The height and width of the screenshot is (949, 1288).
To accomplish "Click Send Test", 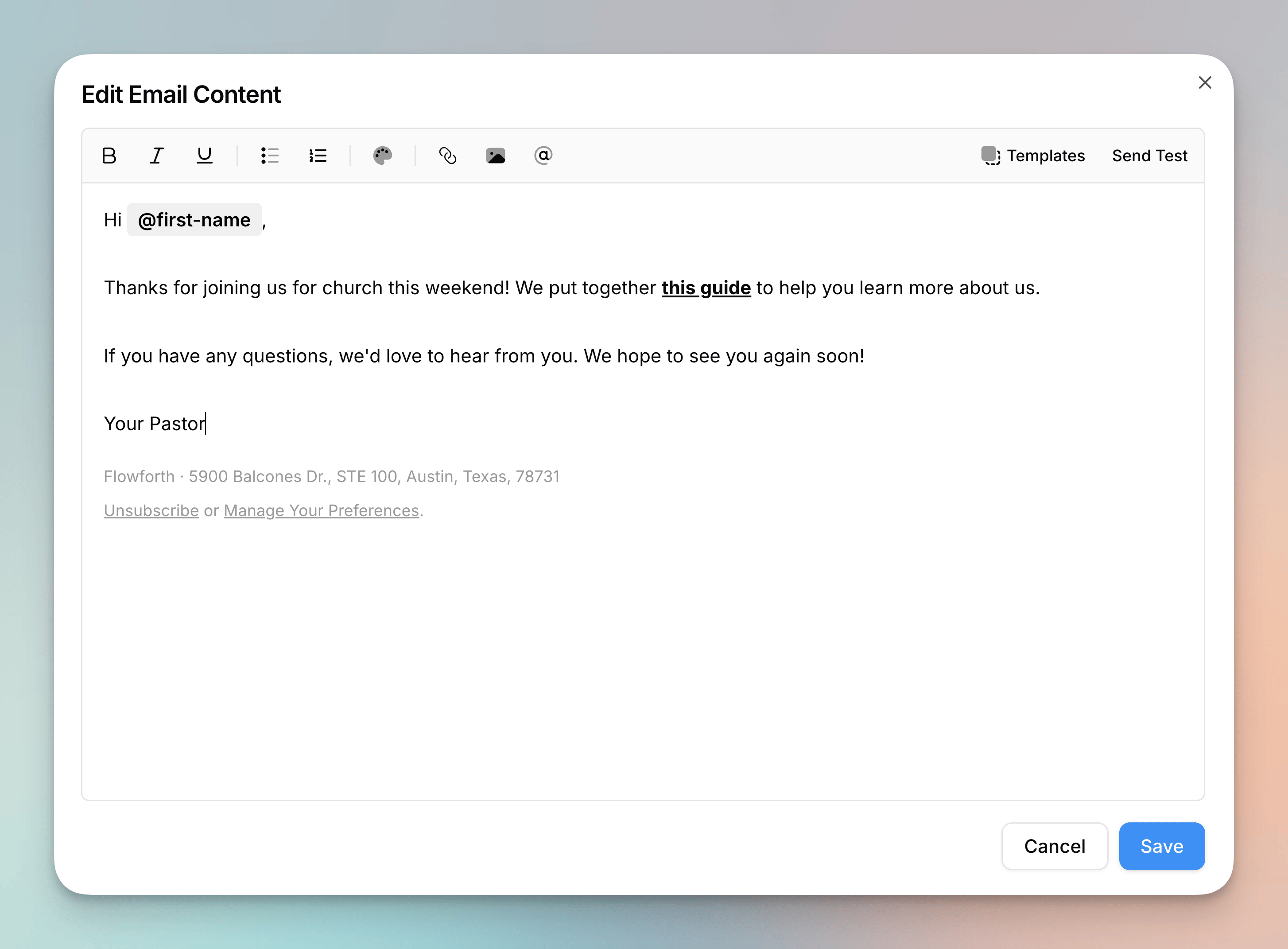I will coord(1150,156).
